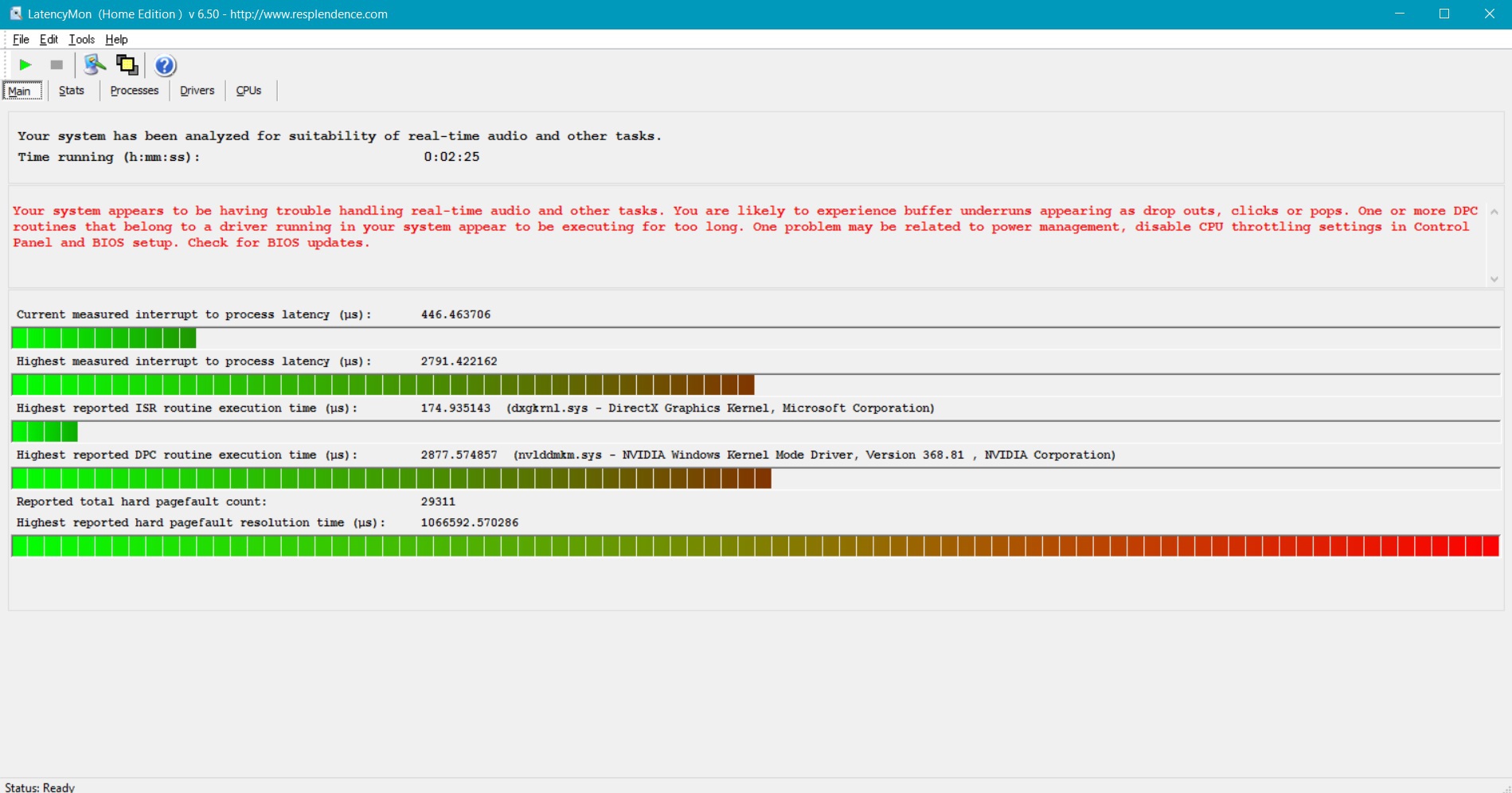
Task: Select the time running value 0:02:25
Action: [451, 157]
